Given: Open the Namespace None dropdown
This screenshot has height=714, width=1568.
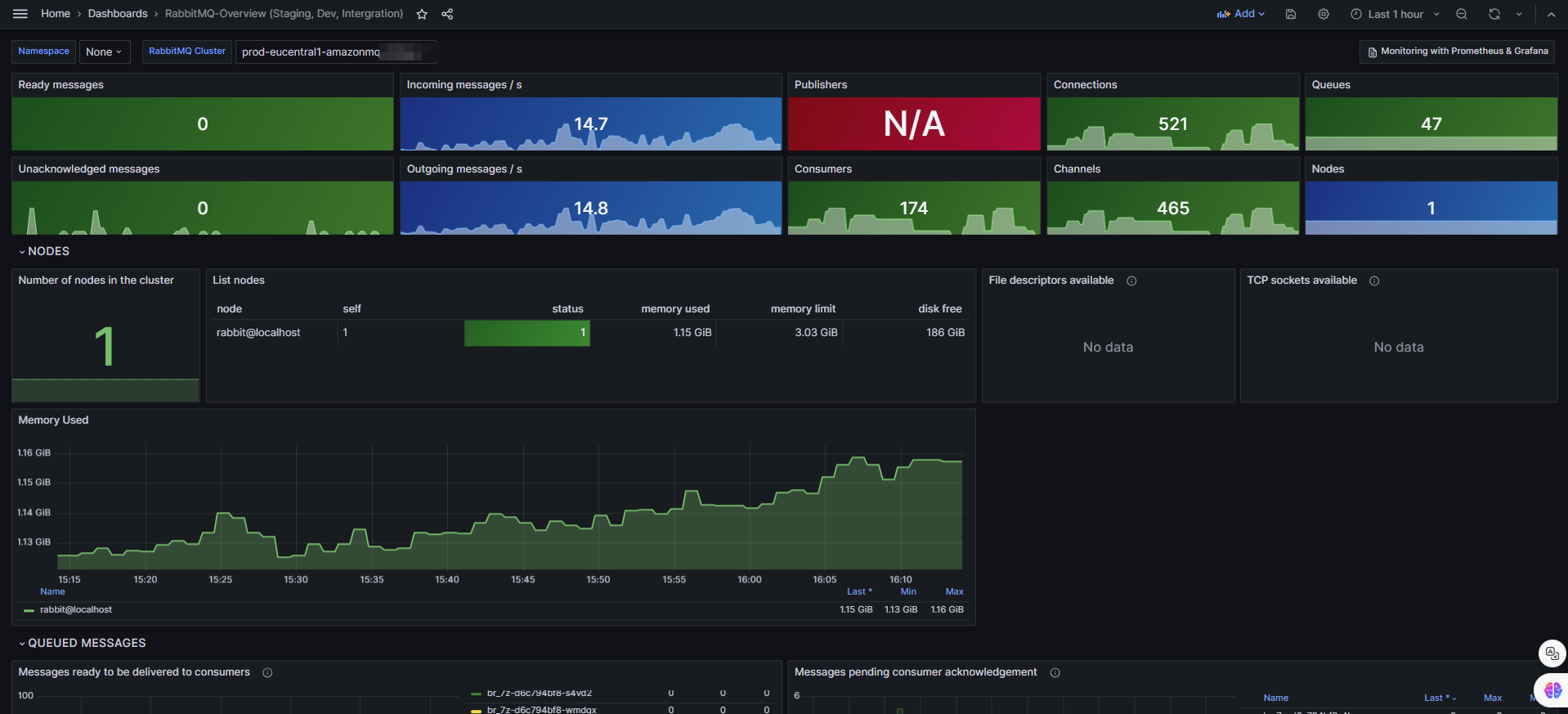Looking at the screenshot, I should [x=104, y=52].
